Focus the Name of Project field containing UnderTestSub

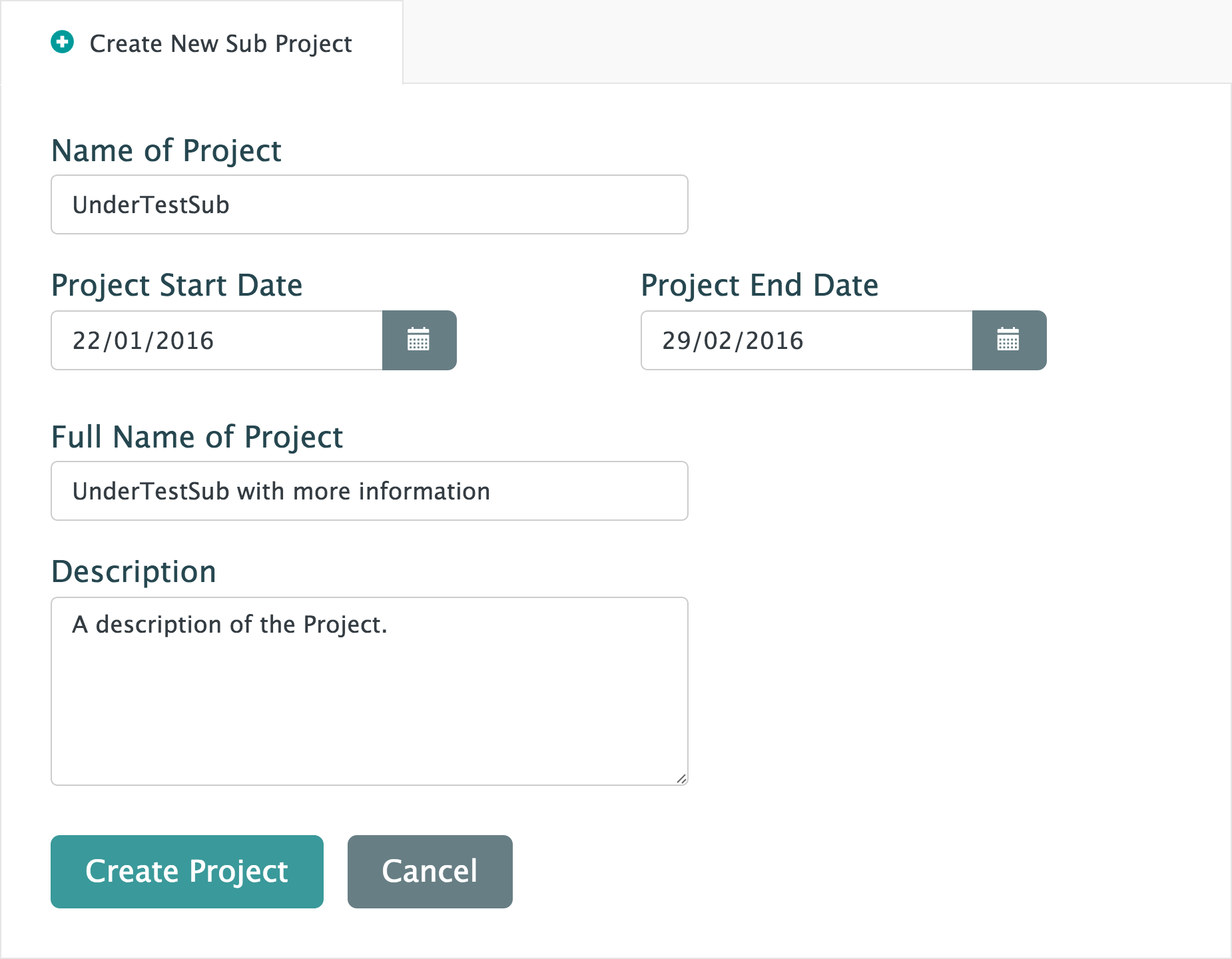pyautogui.click(x=369, y=205)
